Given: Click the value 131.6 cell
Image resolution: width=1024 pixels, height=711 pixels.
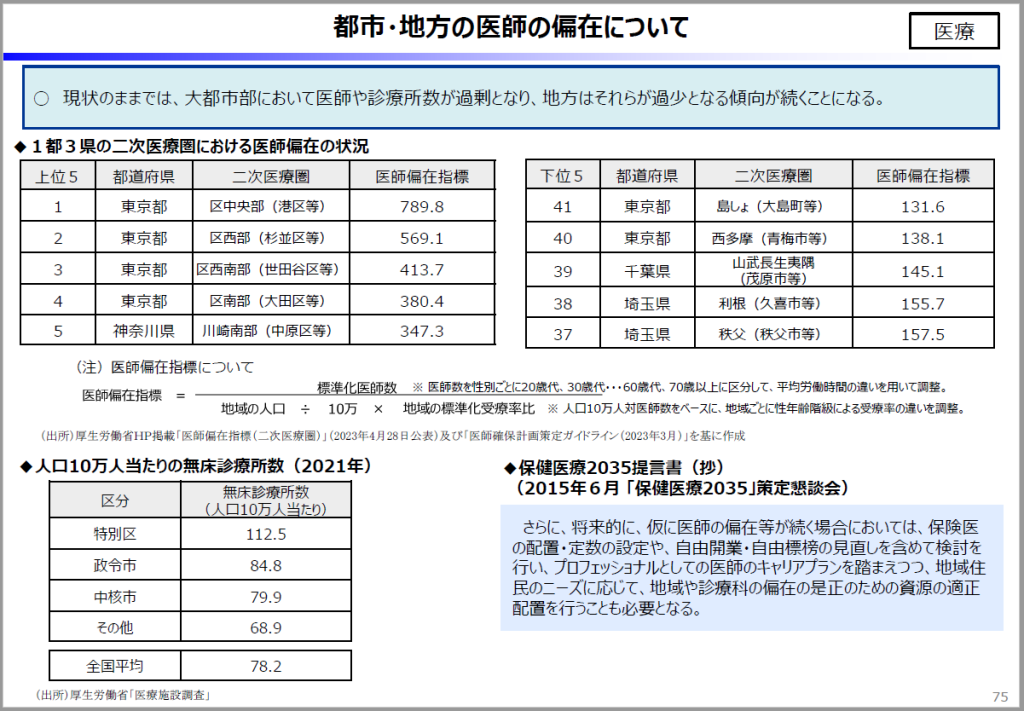Looking at the screenshot, I should [923, 206].
